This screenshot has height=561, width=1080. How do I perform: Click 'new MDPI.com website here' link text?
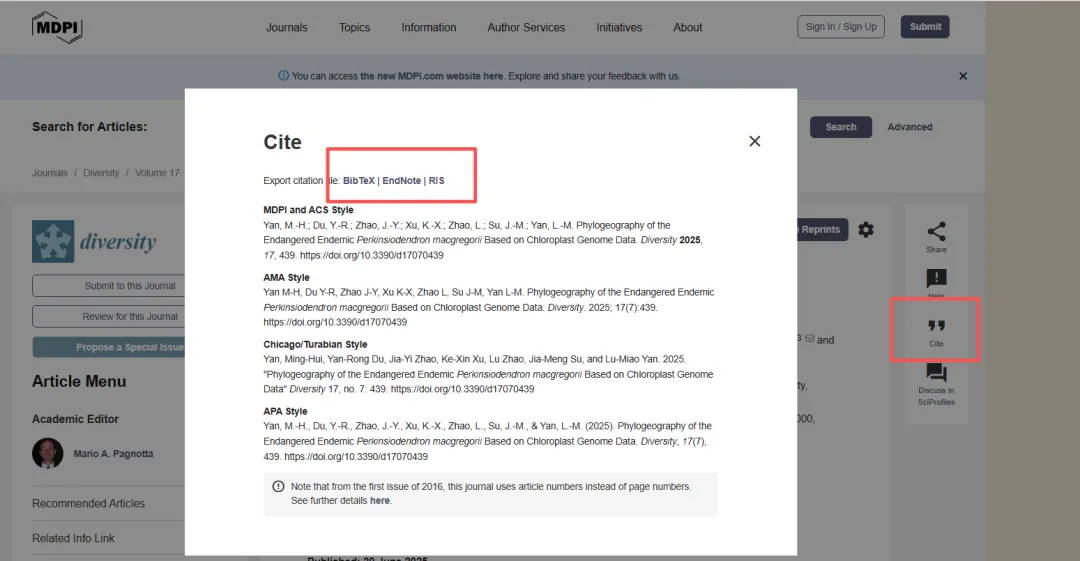(431, 76)
